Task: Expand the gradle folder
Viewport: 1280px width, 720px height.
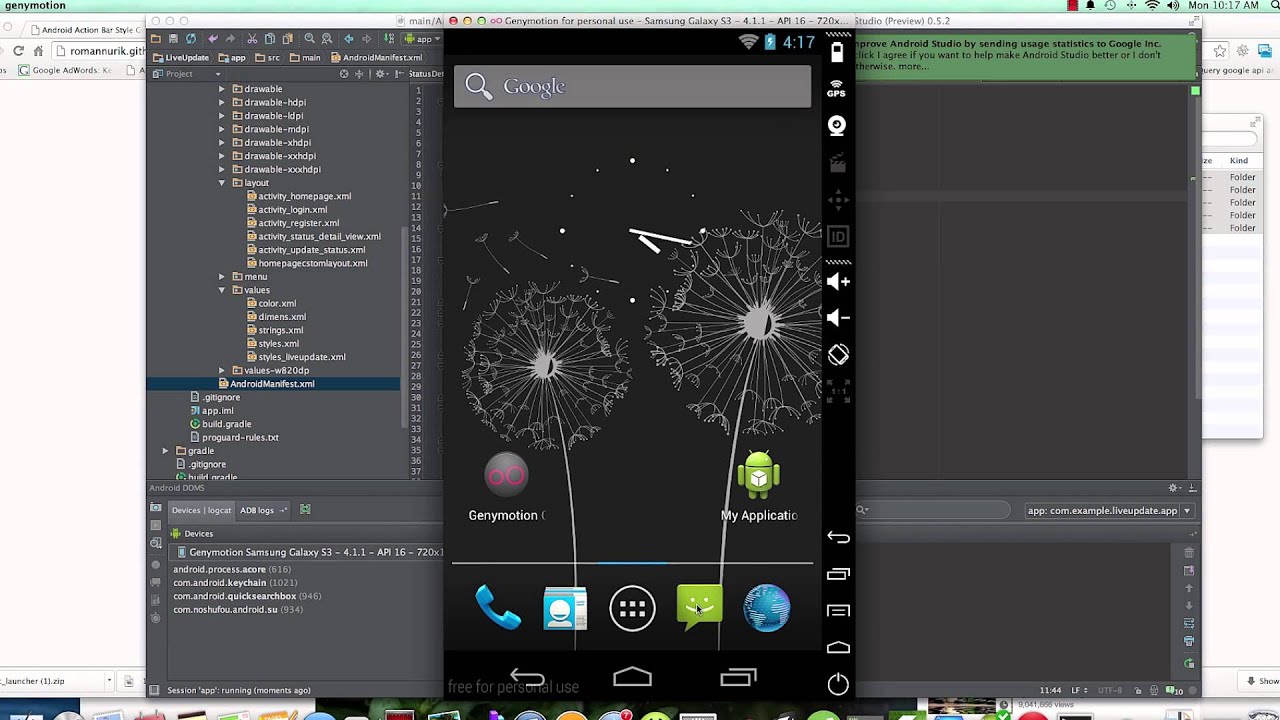Action: point(166,451)
